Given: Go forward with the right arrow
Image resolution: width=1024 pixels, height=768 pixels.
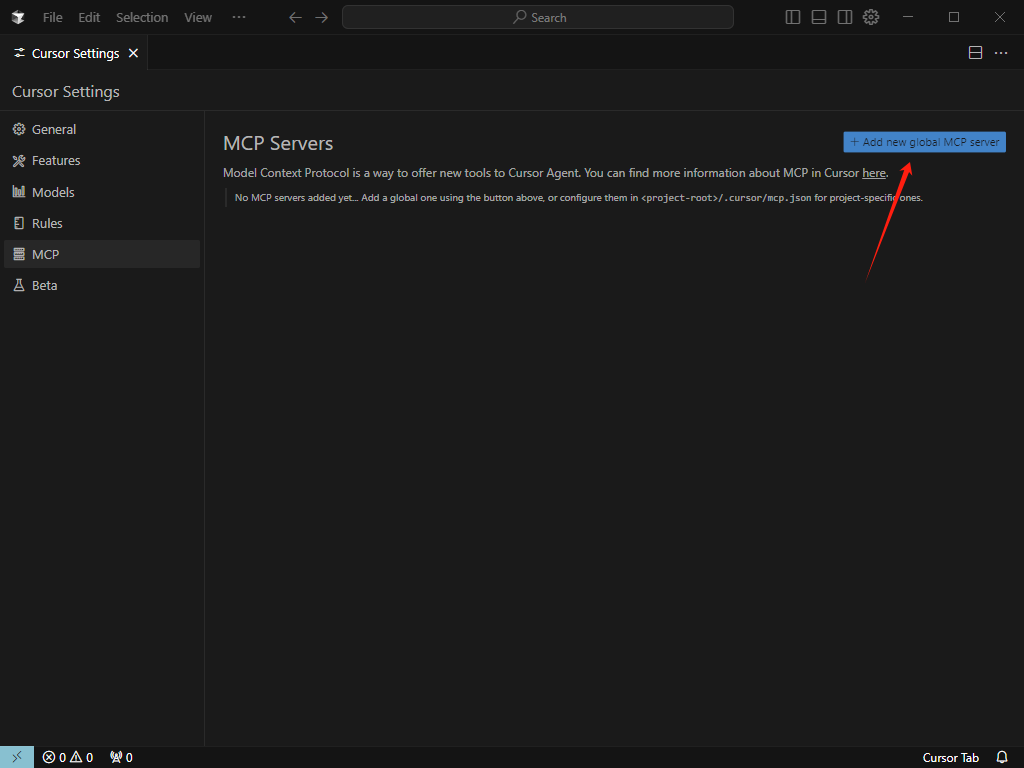Looking at the screenshot, I should click(321, 18).
